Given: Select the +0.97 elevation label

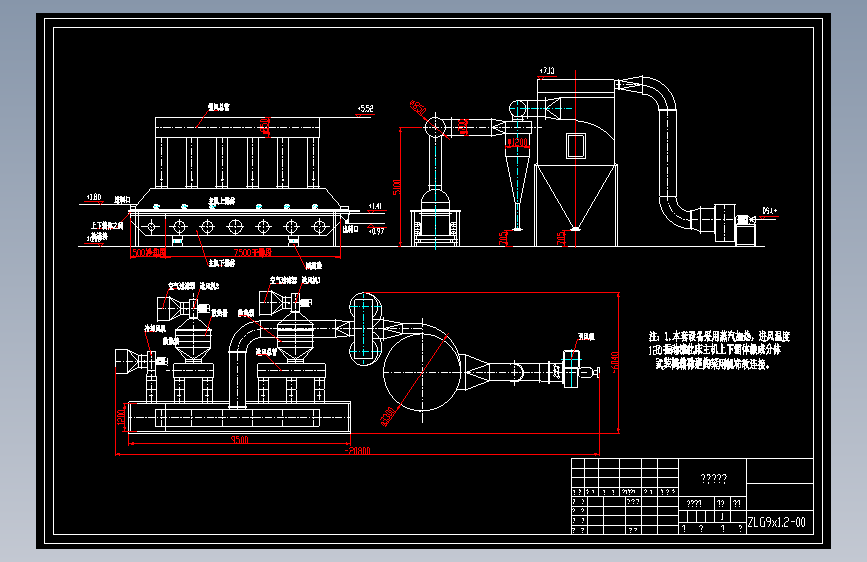Looking at the screenshot, I should point(377,231).
